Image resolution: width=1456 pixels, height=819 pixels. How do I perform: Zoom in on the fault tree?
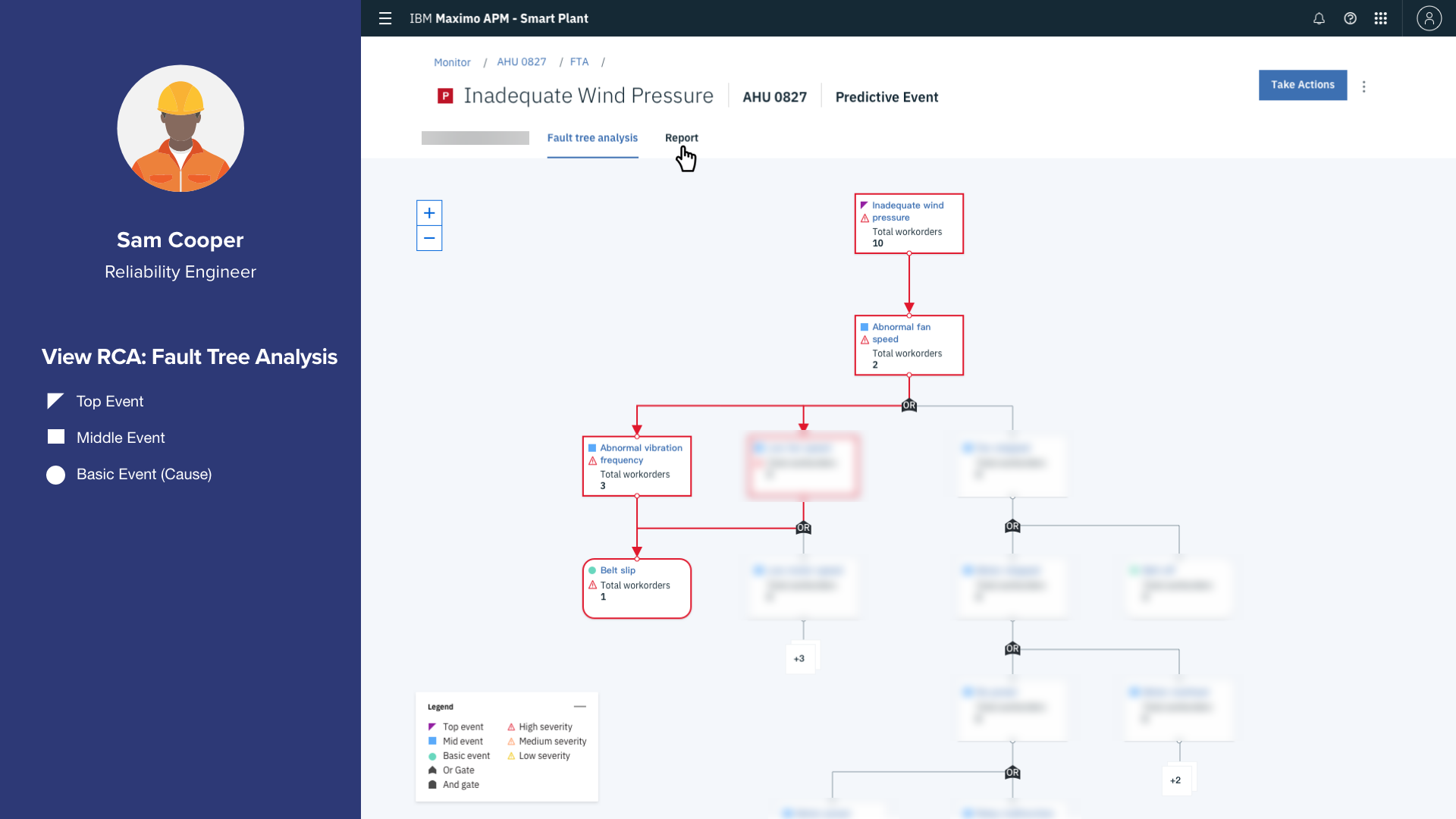click(429, 213)
